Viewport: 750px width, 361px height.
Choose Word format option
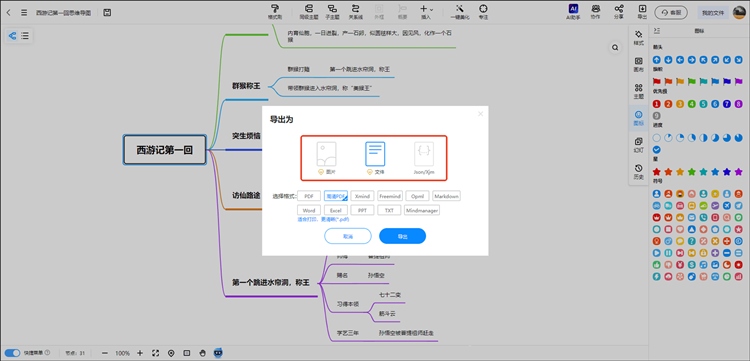309,210
